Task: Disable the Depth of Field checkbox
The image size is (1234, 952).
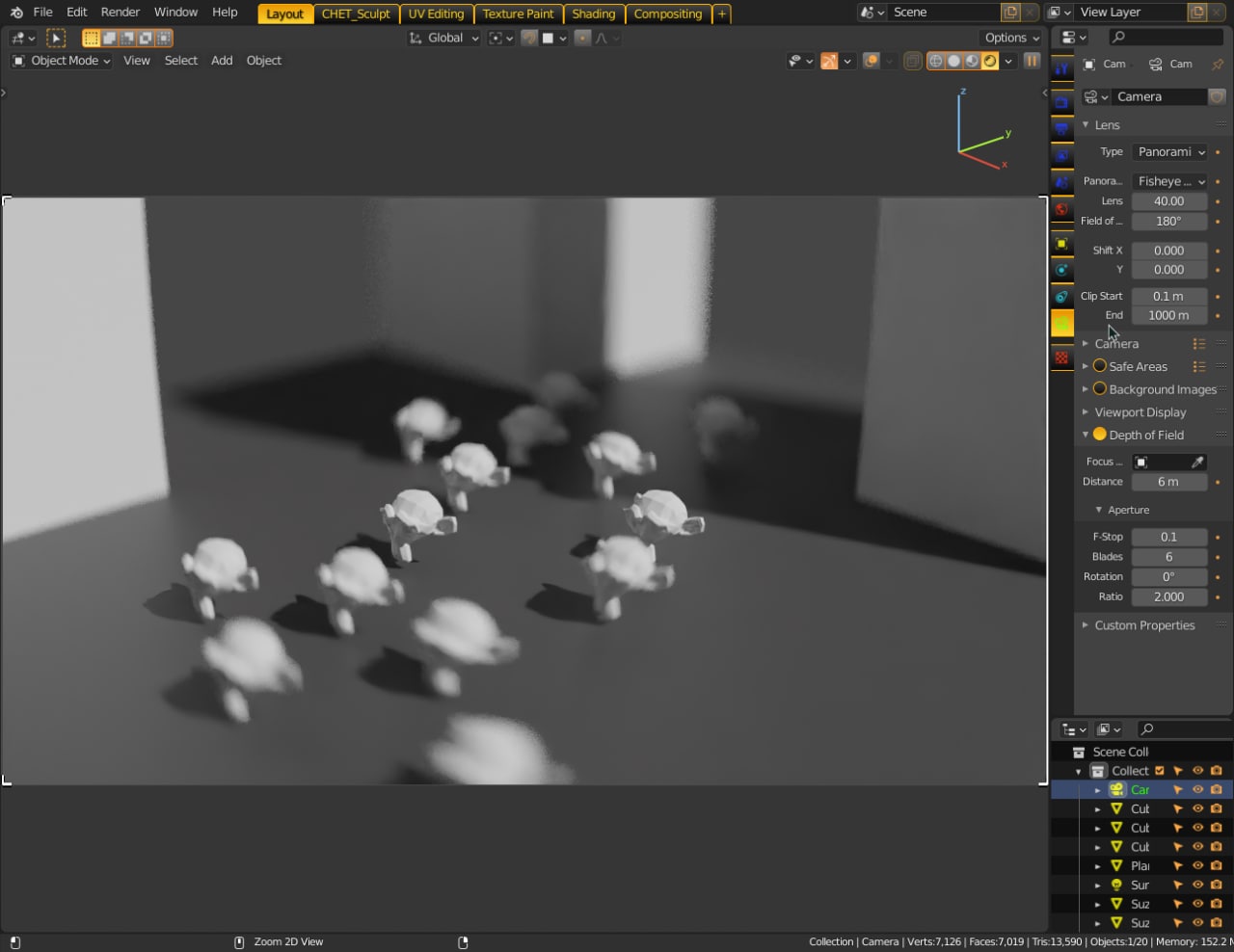Action: [1099, 435]
